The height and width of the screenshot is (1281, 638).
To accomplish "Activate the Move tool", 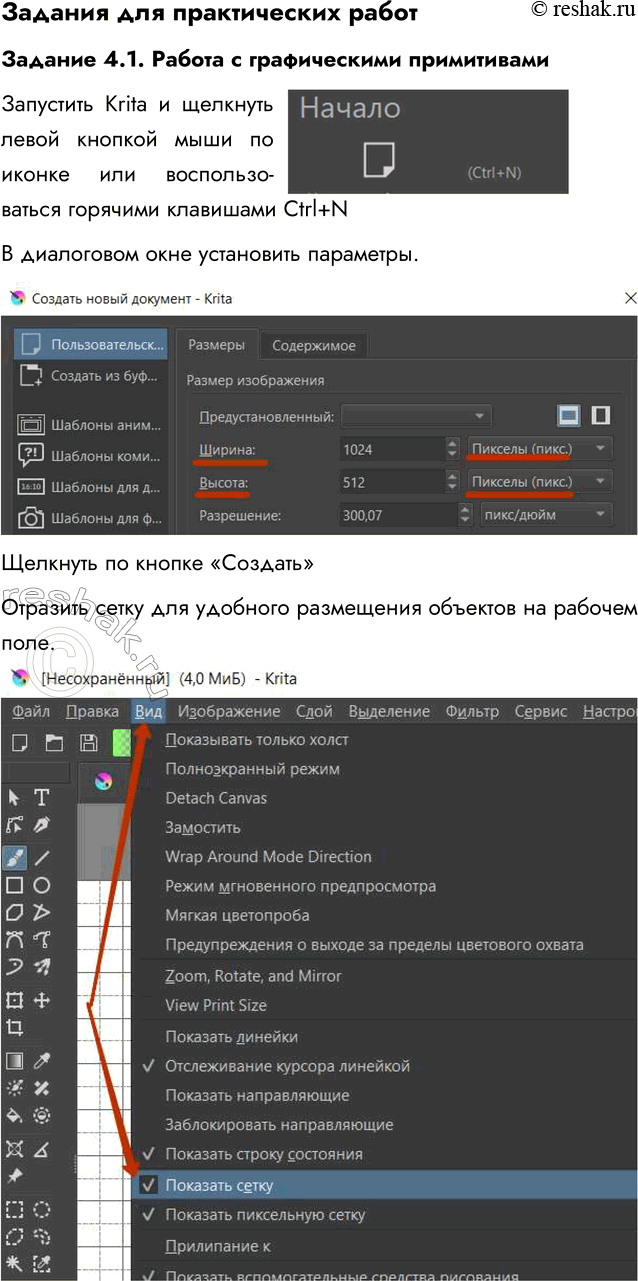I will pyautogui.click(x=42, y=1000).
